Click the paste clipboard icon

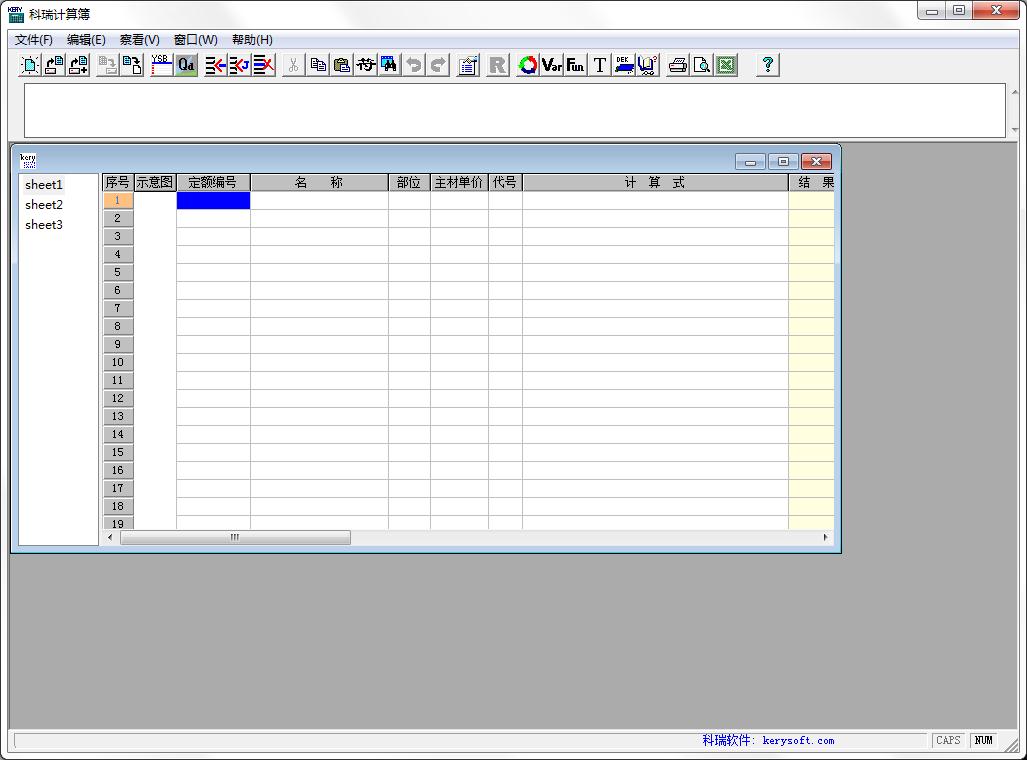(342, 65)
